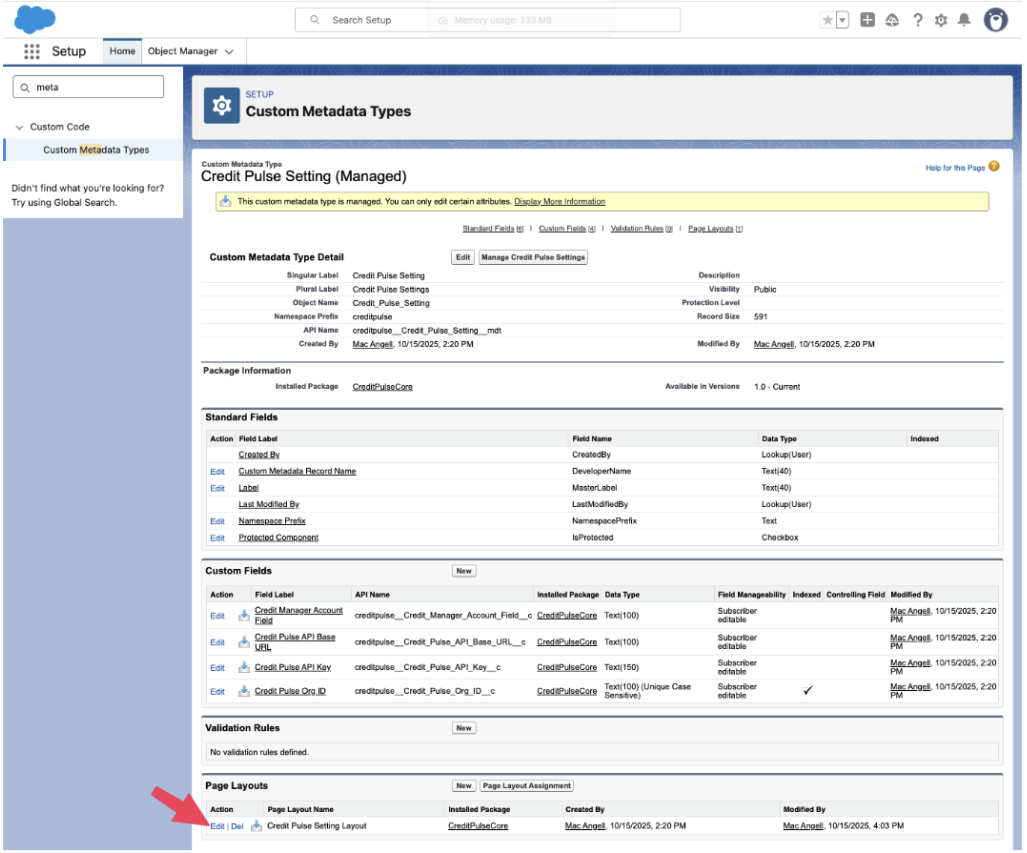Click the Salesforce cloud logo
Viewport: 1027px width, 853px height.
tap(36, 19)
